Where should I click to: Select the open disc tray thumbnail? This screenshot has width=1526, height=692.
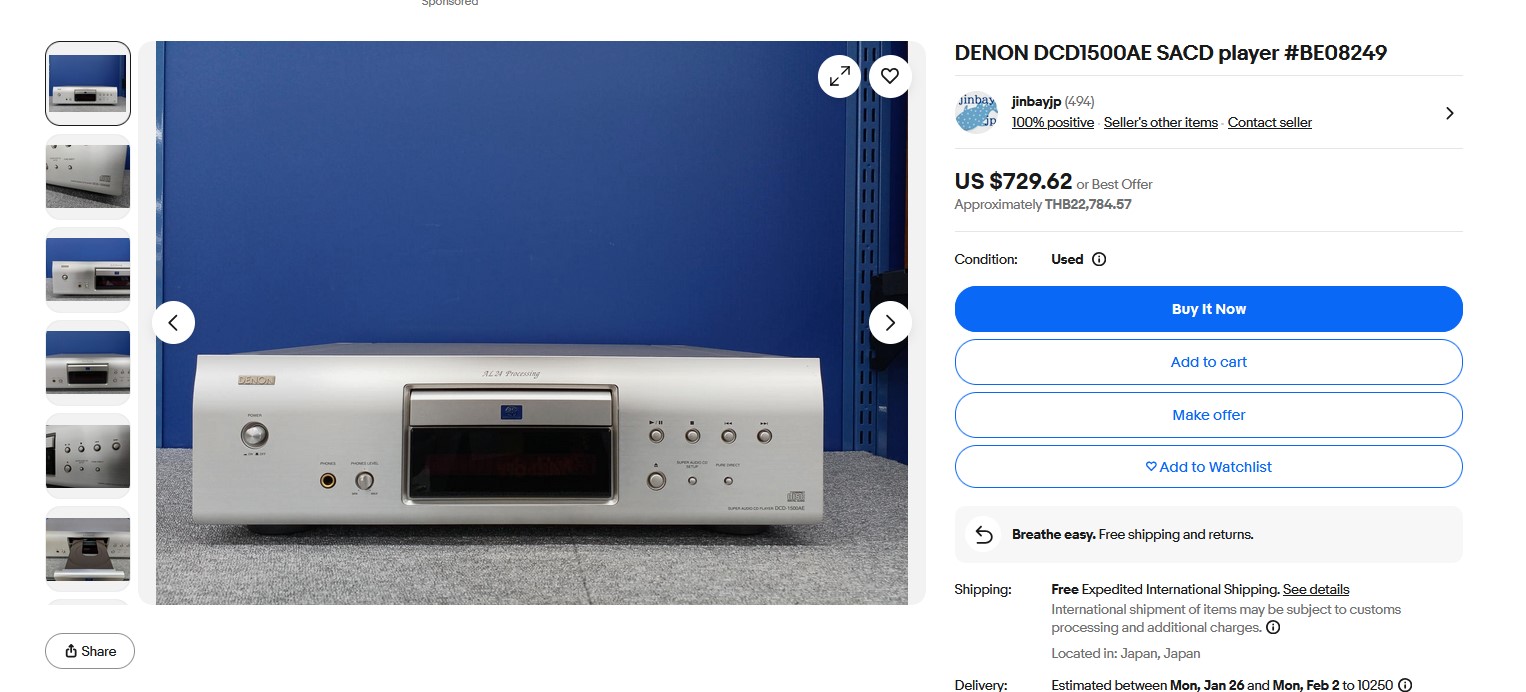[x=88, y=549]
